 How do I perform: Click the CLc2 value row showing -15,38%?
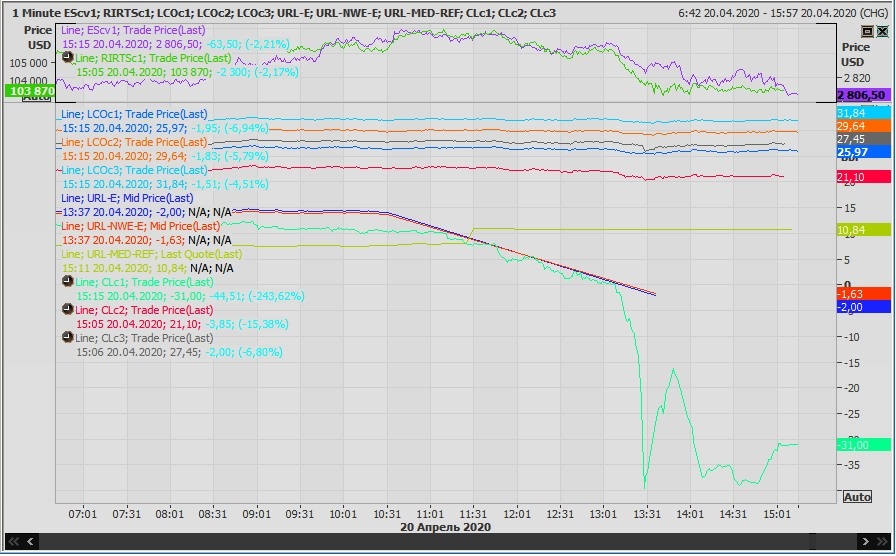pos(182,325)
